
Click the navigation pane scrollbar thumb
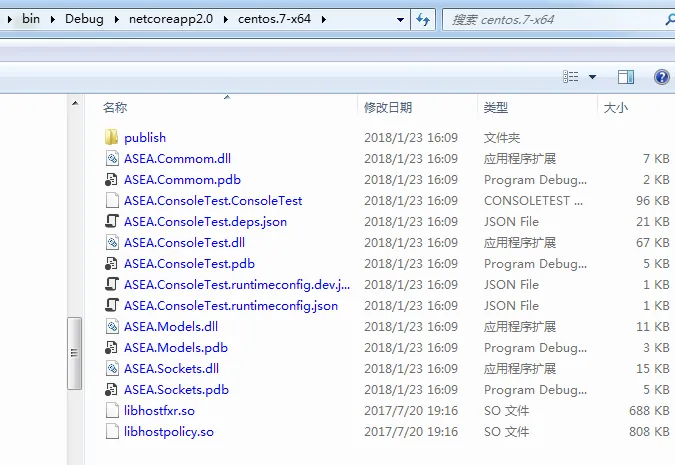[x=74, y=353]
